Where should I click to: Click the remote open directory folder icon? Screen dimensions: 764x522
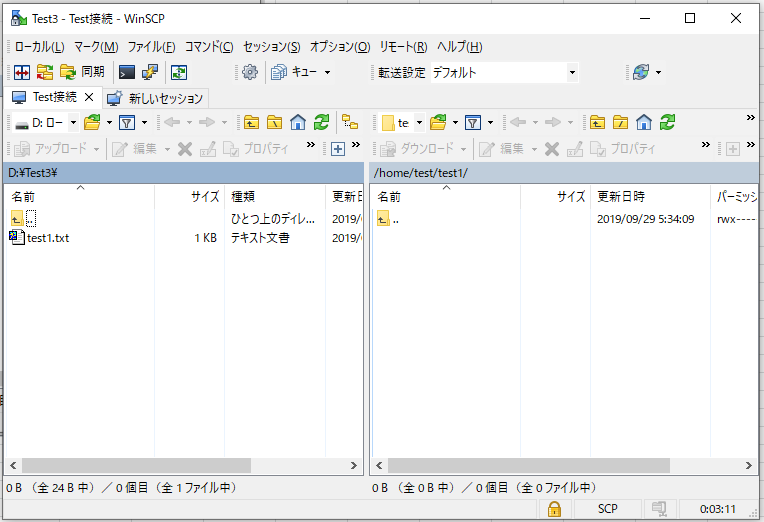(438, 122)
